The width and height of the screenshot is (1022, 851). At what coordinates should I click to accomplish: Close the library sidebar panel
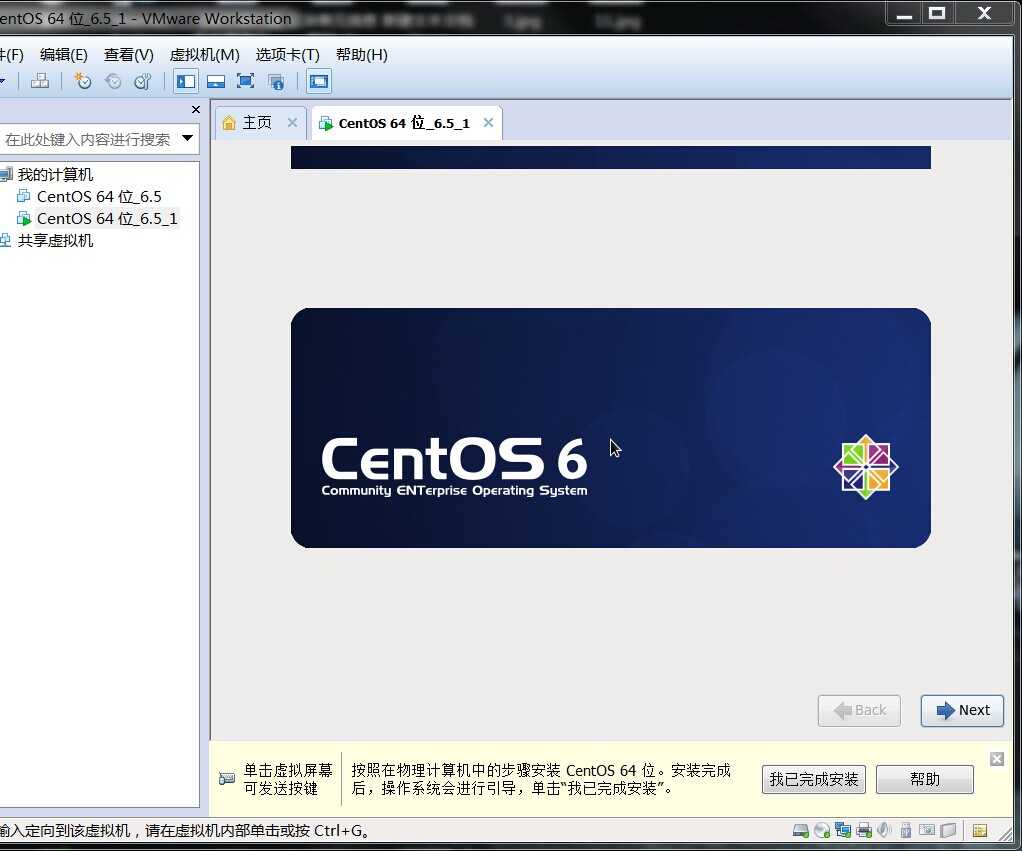196,109
